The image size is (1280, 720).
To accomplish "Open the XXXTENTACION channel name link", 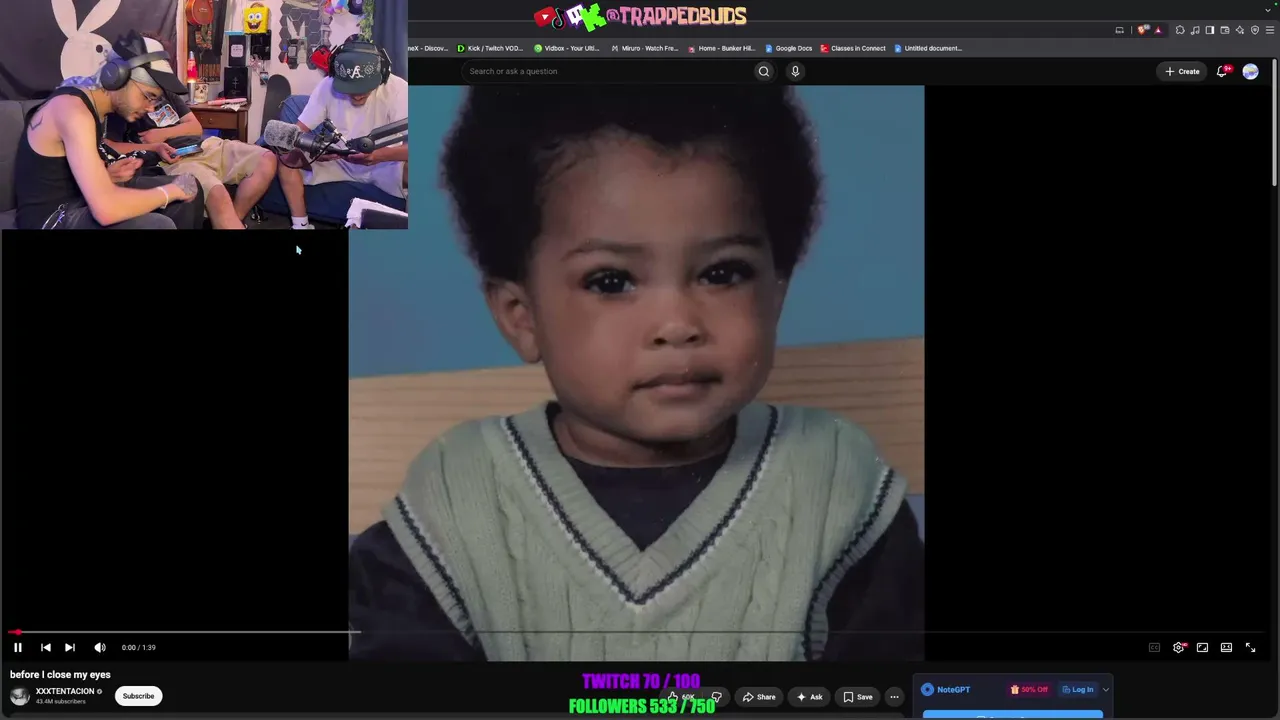I will (x=65, y=691).
